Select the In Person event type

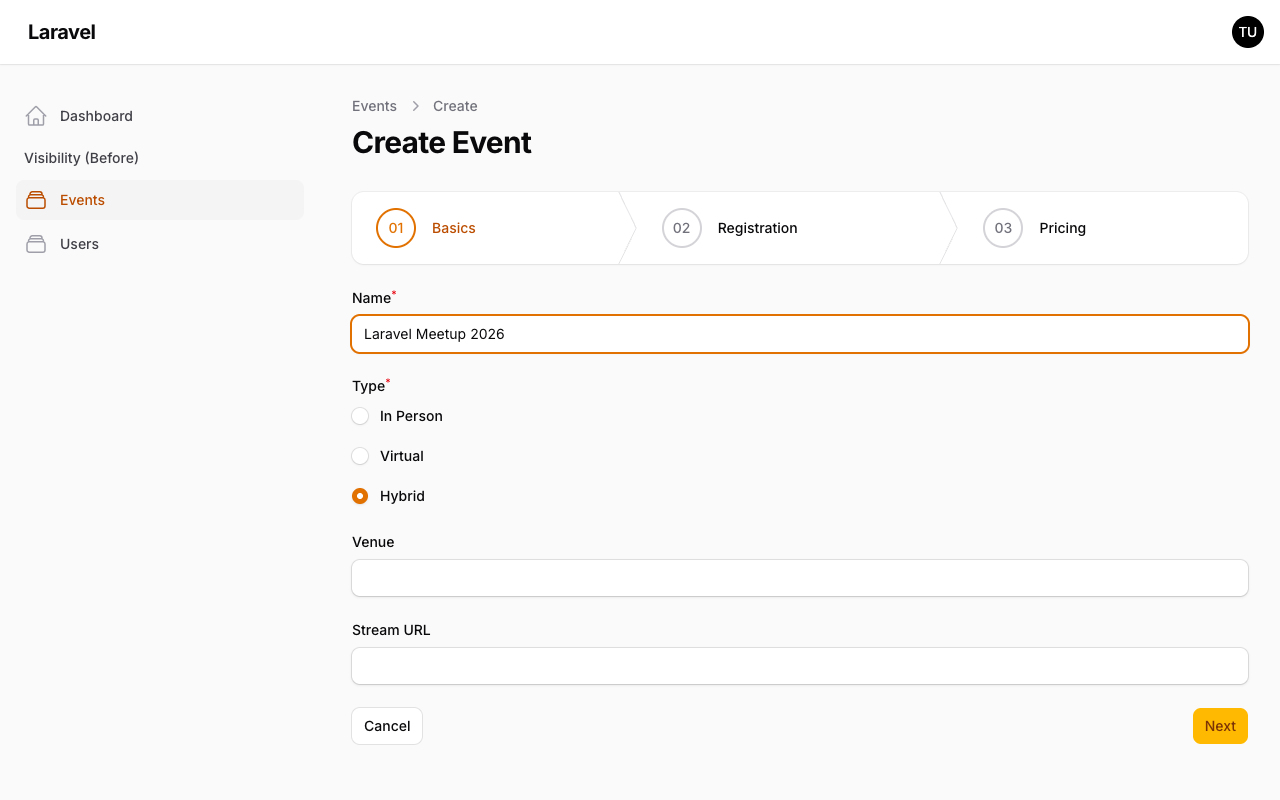(360, 416)
